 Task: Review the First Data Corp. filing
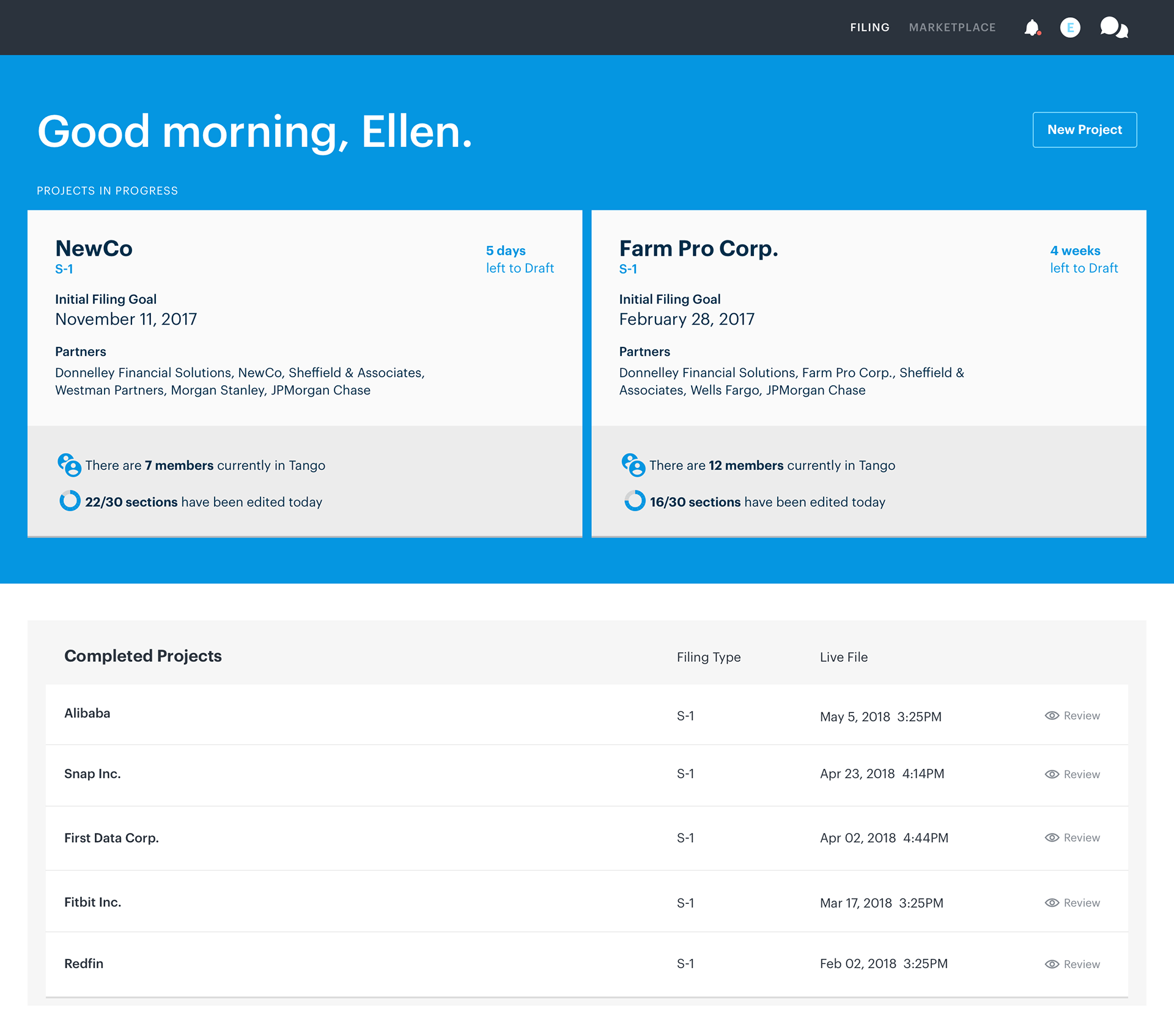pyautogui.click(x=1080, y=837)
